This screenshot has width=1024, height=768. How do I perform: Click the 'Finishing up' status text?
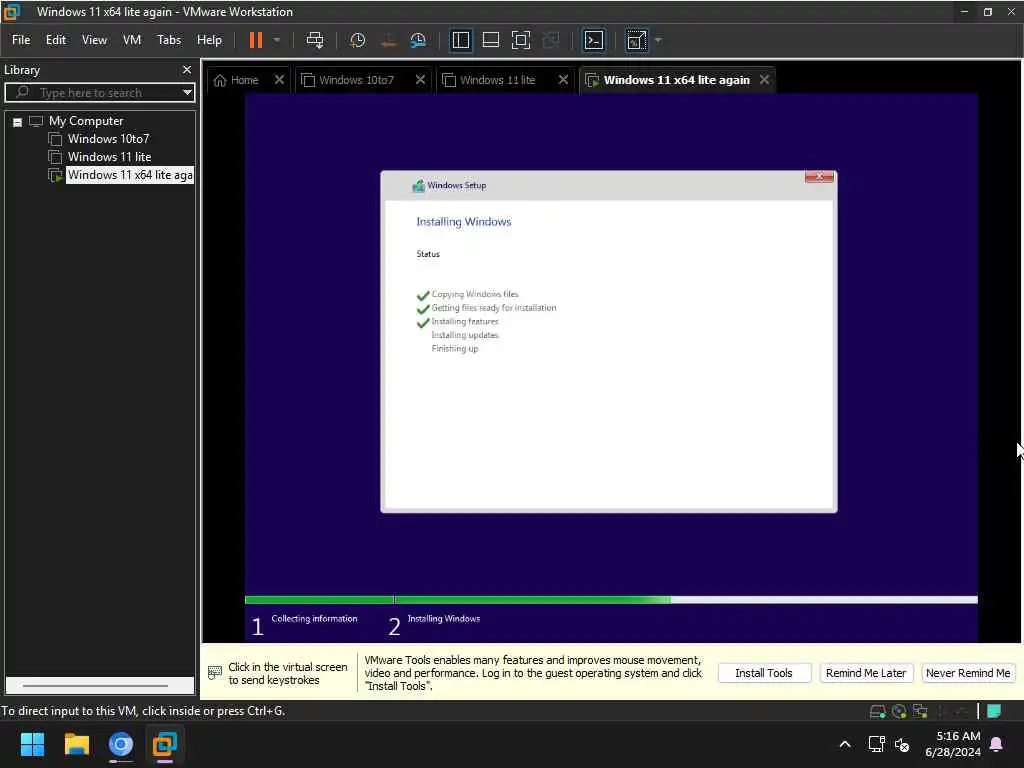pos(455,349)
